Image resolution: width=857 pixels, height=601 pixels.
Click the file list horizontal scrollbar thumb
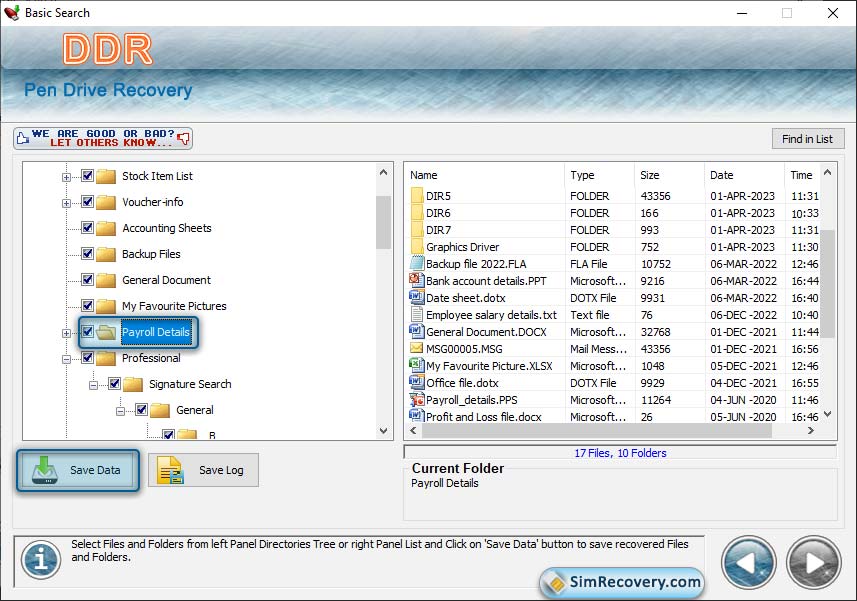[x=596, y=431]
